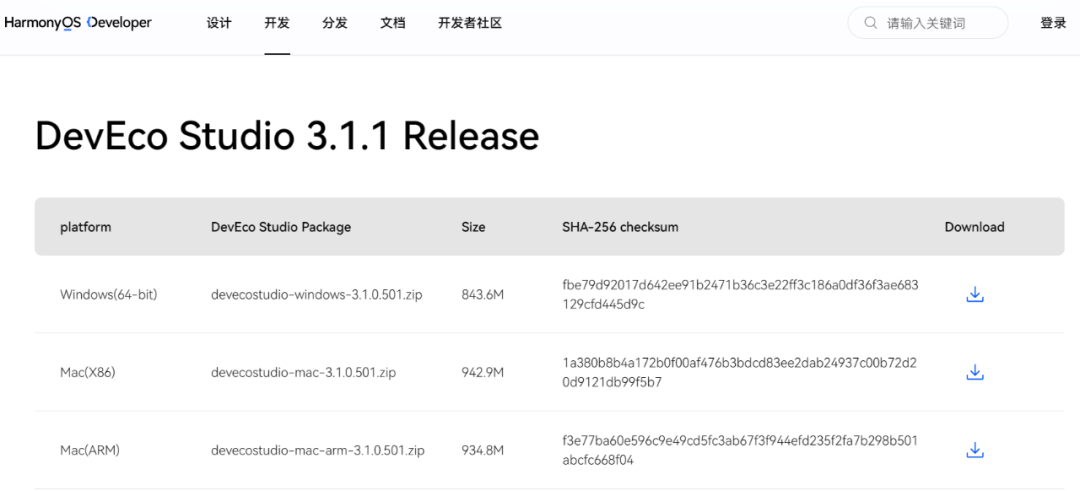Click devecostudio-mac-3.1.0.501.zip file name
The image size is (1080, 491).
point(303,373)
